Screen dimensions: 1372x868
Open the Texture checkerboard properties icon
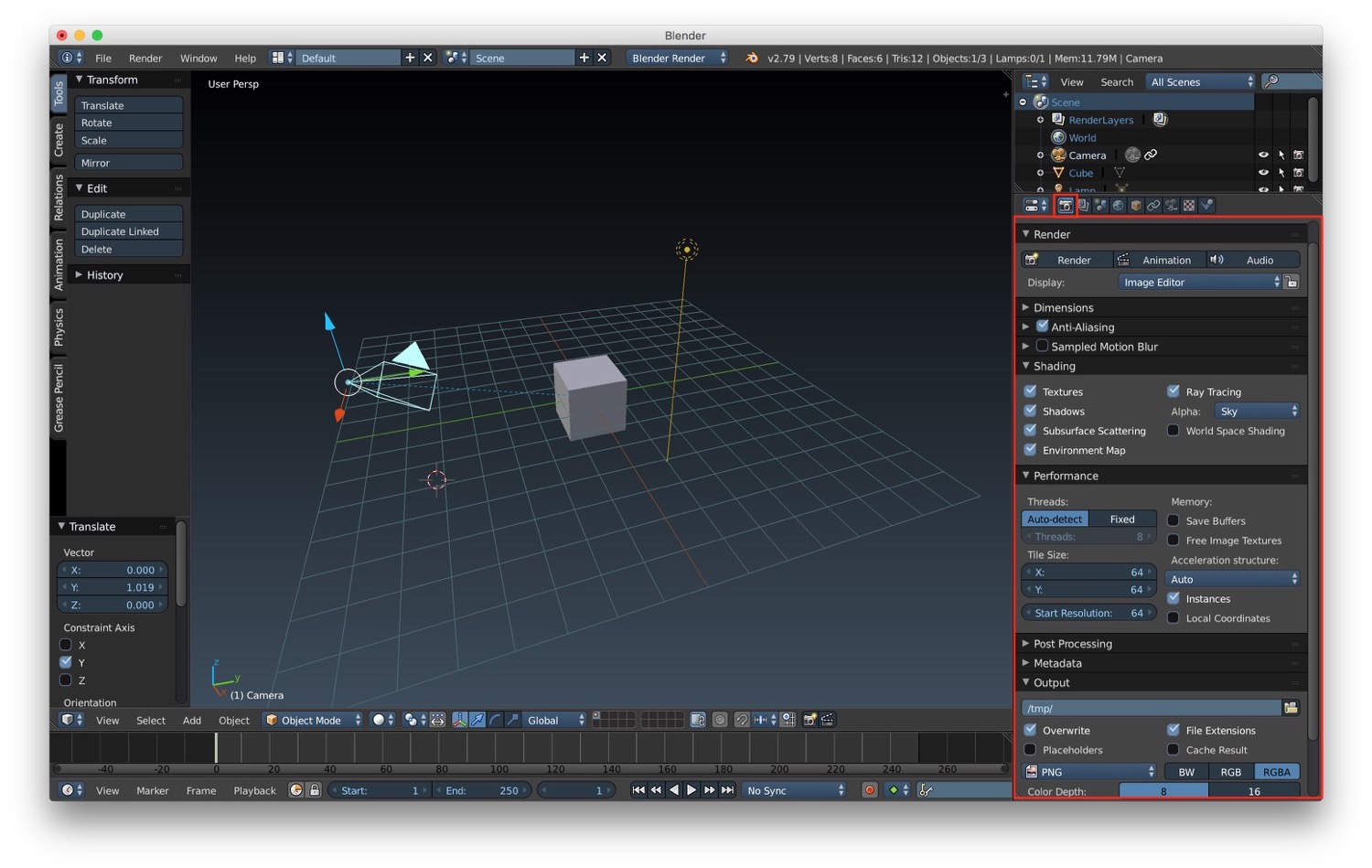1189,206
